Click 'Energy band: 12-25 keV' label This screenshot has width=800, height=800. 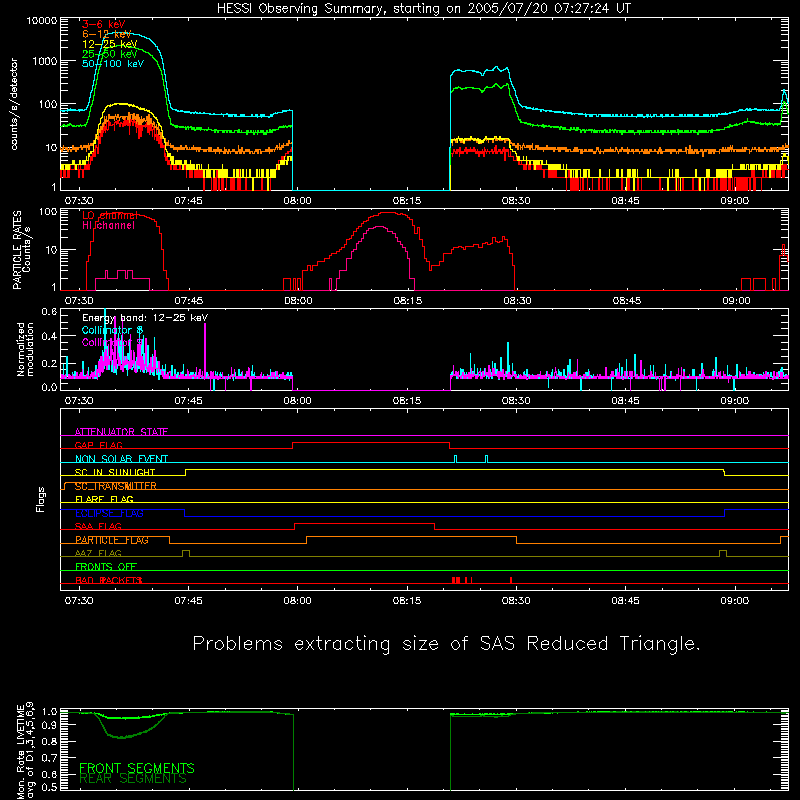pyautogui.click(x=145, y=318)
